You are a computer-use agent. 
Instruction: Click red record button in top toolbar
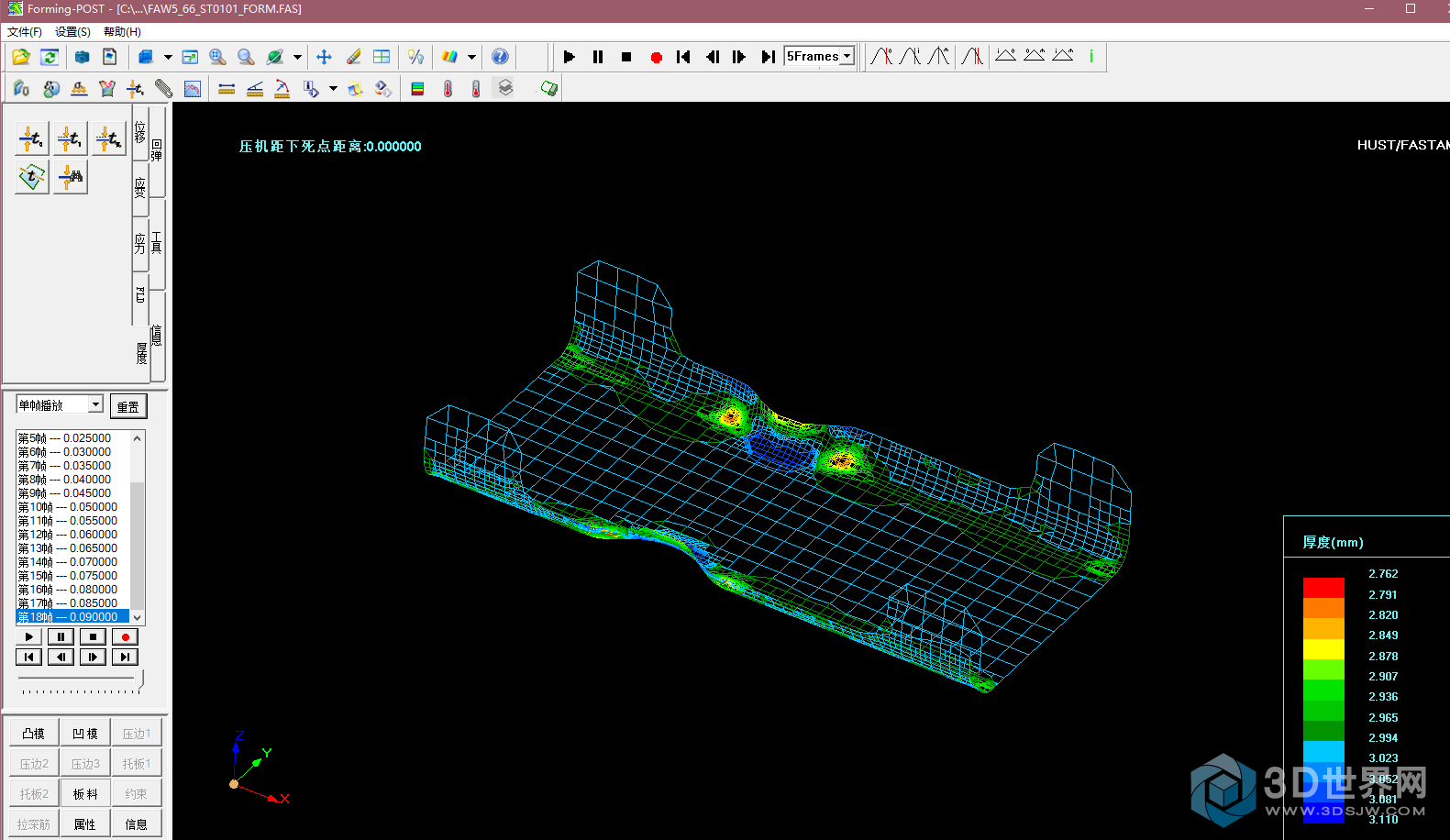pyautogui.click(x=656, y=57)
